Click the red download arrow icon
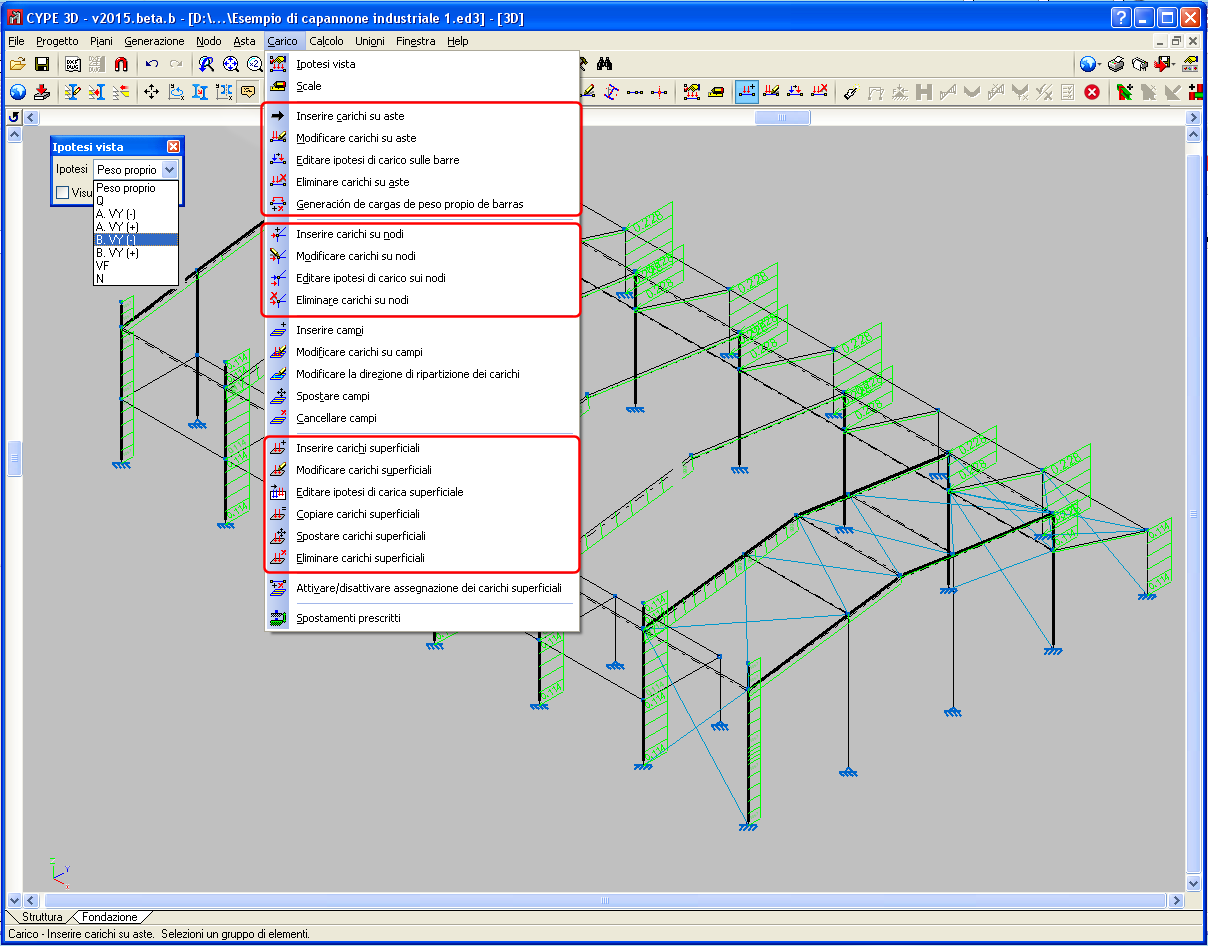 (42, 92)
